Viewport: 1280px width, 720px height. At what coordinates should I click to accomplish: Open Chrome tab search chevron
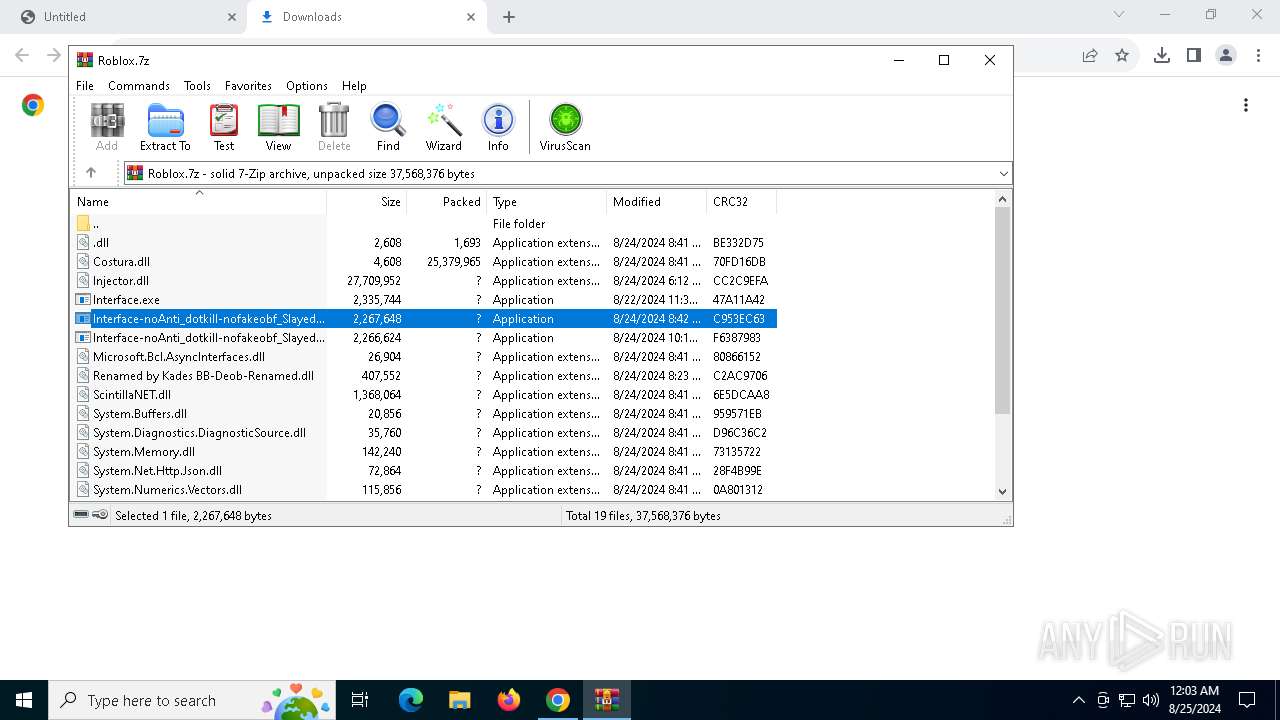1119,15
